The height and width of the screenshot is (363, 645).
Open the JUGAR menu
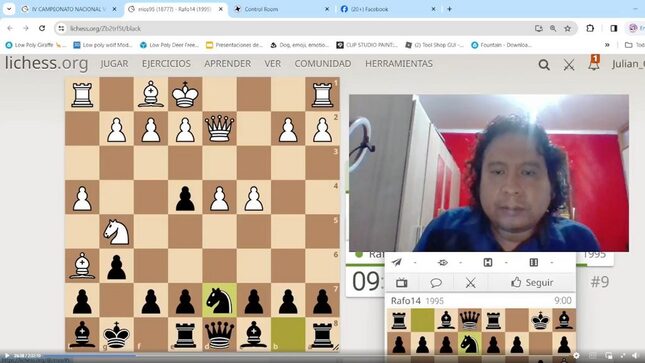tap(114, 64)
